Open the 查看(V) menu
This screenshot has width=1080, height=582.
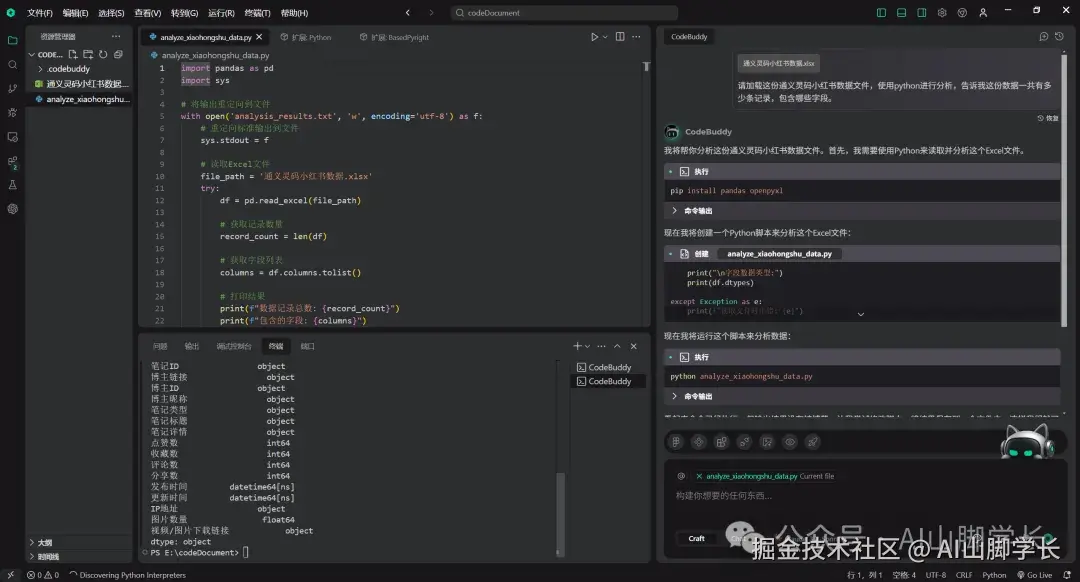point(147,13)
